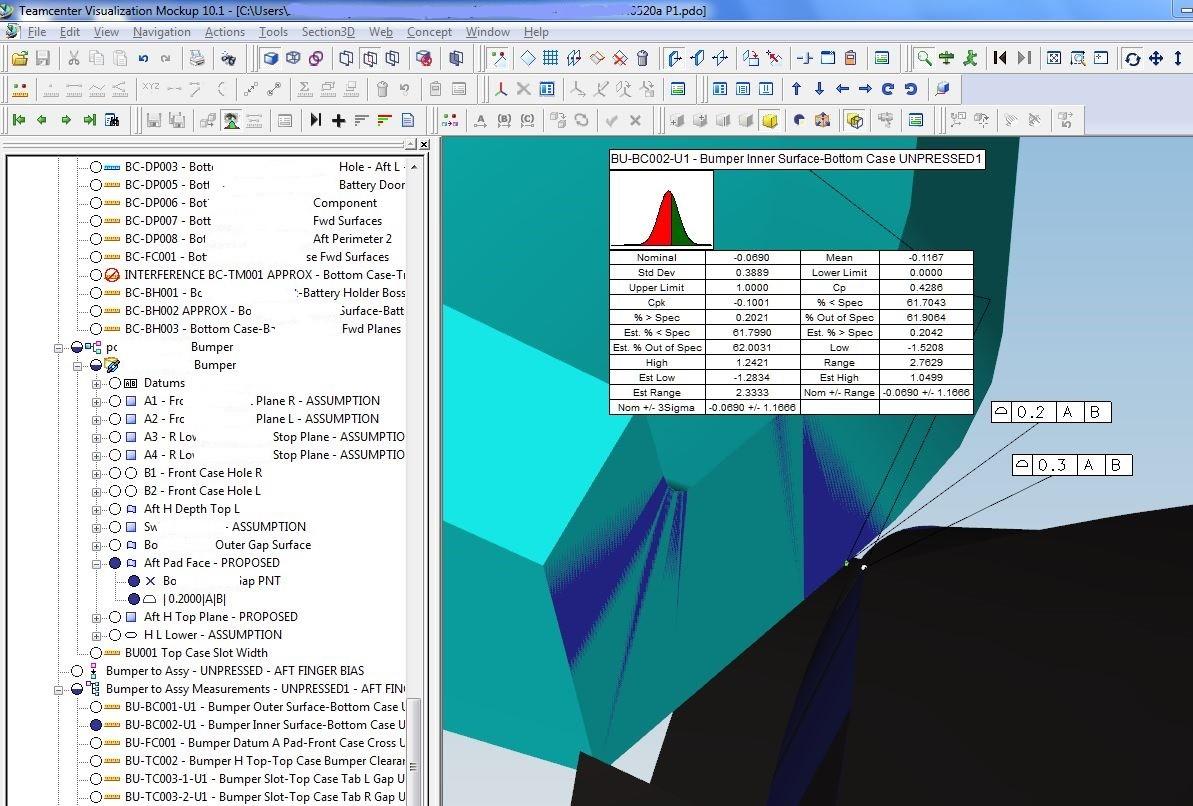The width and height of the screenshot is (1193, 806).
Task: Click the green go-to-first arrow icon
Action: (x=19, y=120)
